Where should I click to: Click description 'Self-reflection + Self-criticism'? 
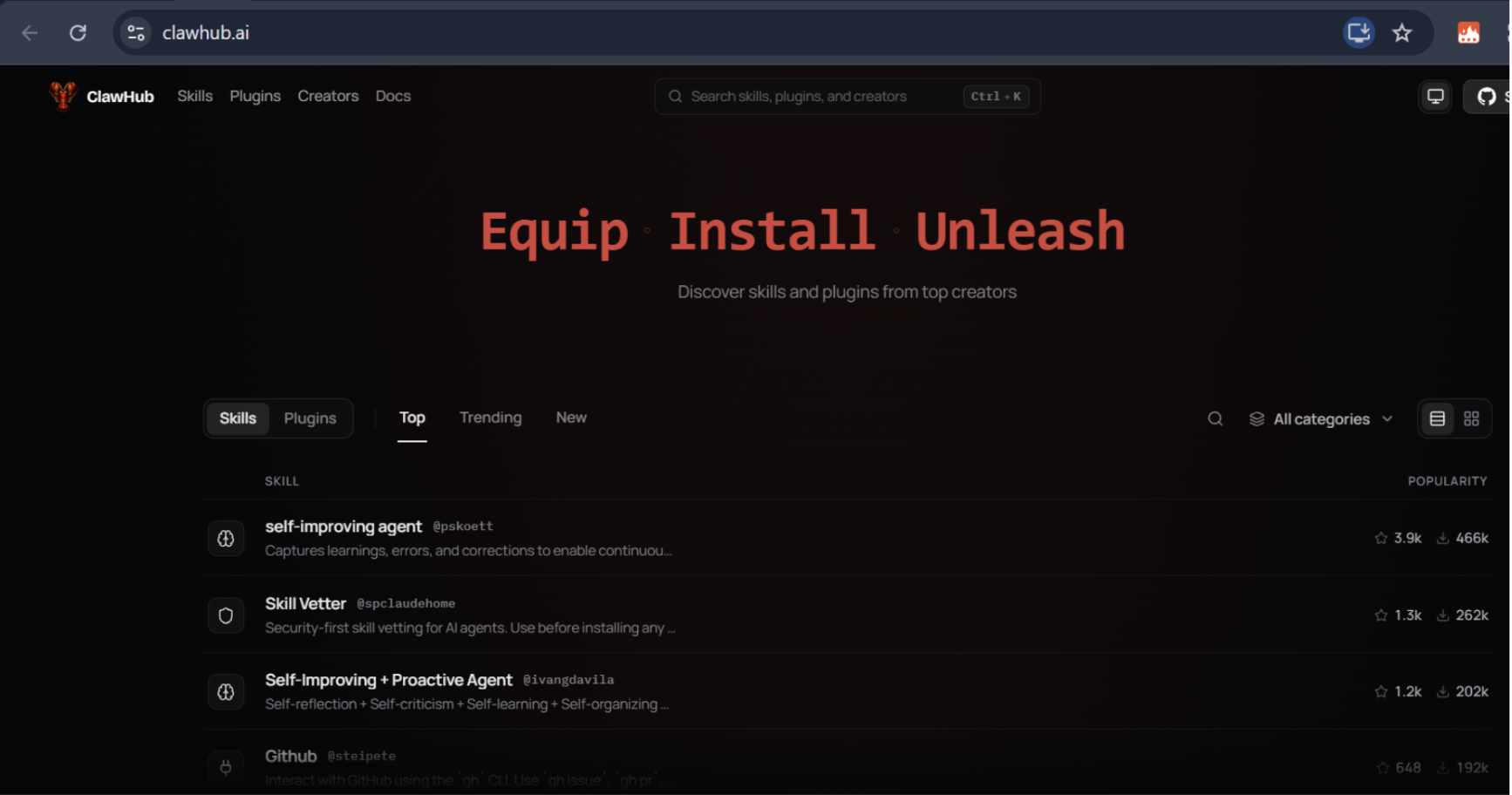pyautogui.click(x=467, y=704)
